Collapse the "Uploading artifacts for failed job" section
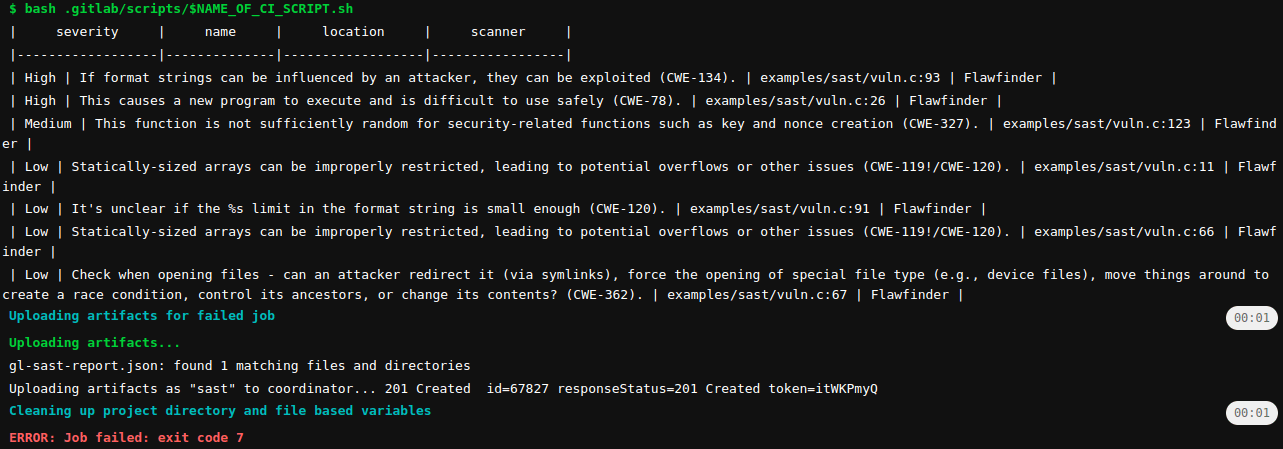Image resolution: width=1283 pixels, height=449 pixels. click(x=141, y=316)
